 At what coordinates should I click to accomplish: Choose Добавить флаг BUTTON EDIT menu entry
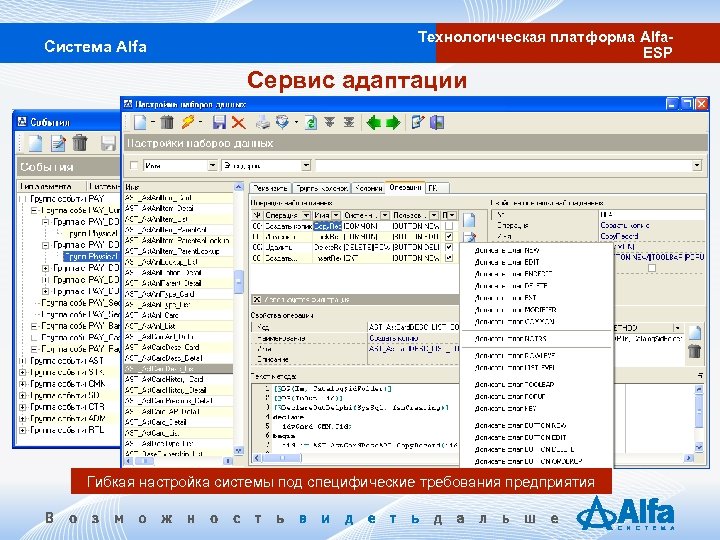pos(536,438)
